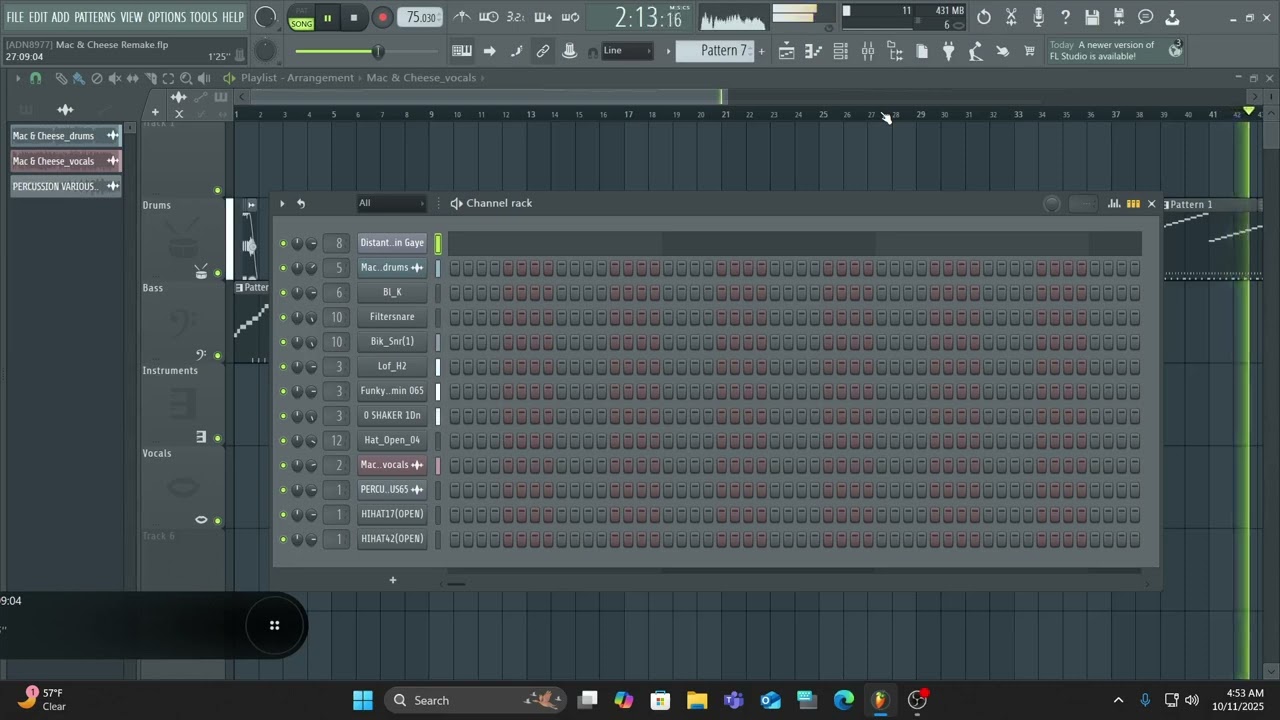Select the Mac..vocals channel indicator
Image resolution: width=1280 pixels, height=720 pixels.
[x=438, y=465]
